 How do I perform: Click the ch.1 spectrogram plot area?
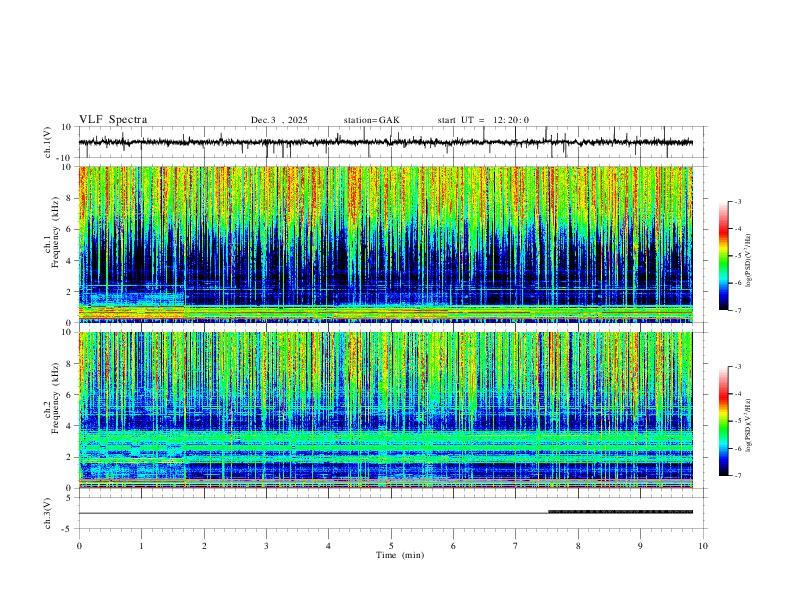tap(386, 244)
